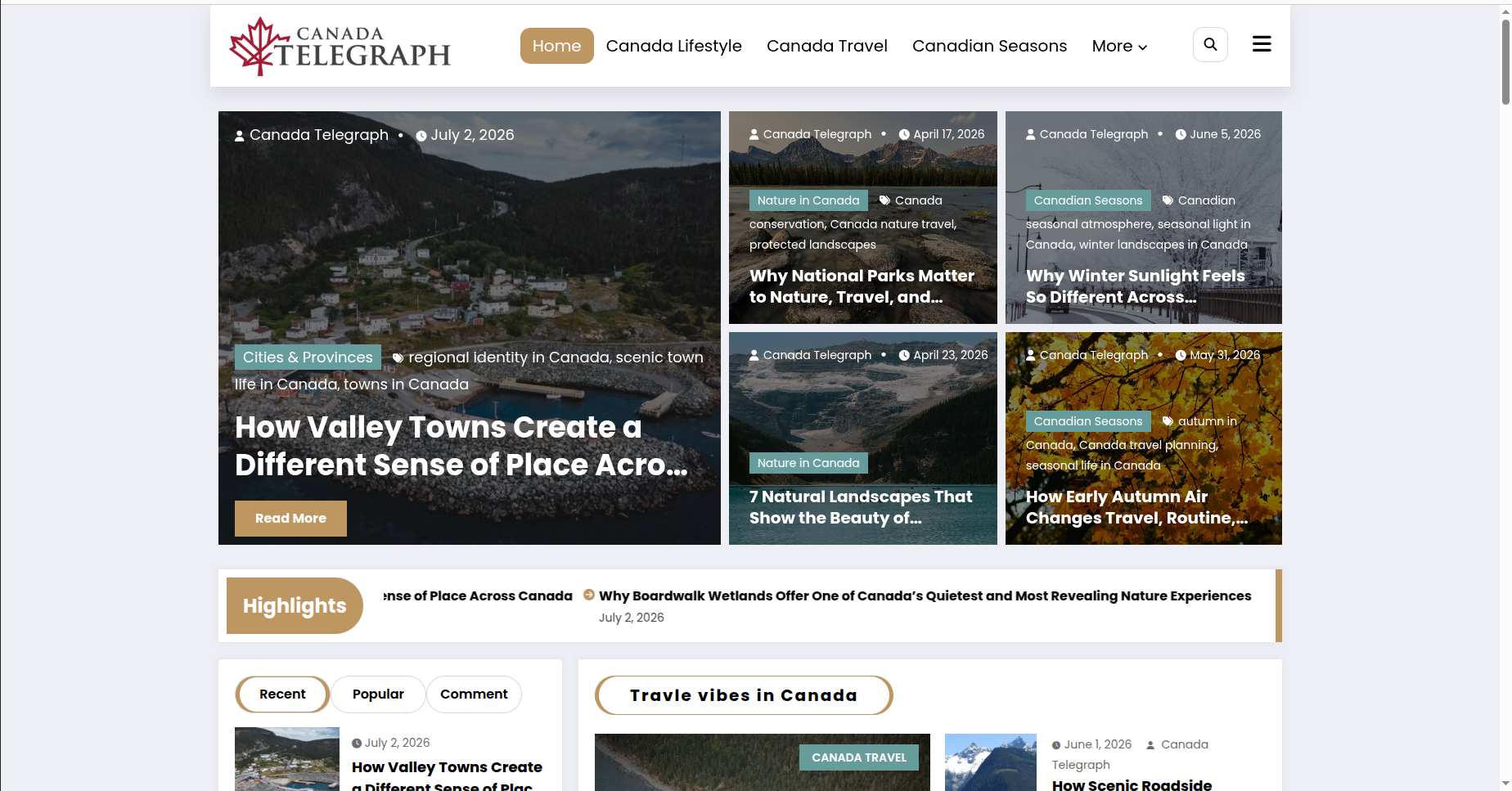The height and width of the screenshot is (791, 1512).
Task: Open 7 Natural Landscapes article
Action: (x=861, y=507)
